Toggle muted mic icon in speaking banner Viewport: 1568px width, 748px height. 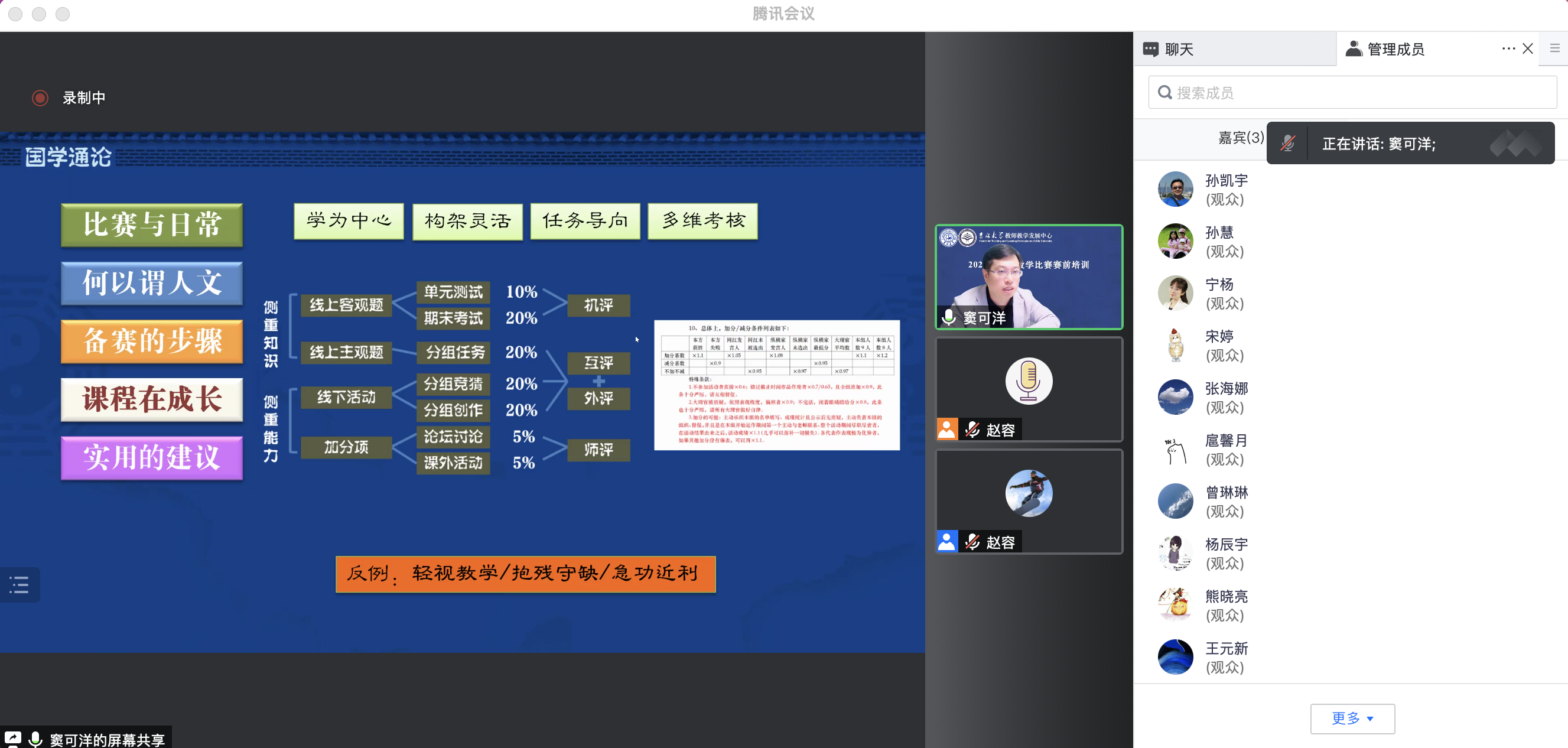(1287, 144)
